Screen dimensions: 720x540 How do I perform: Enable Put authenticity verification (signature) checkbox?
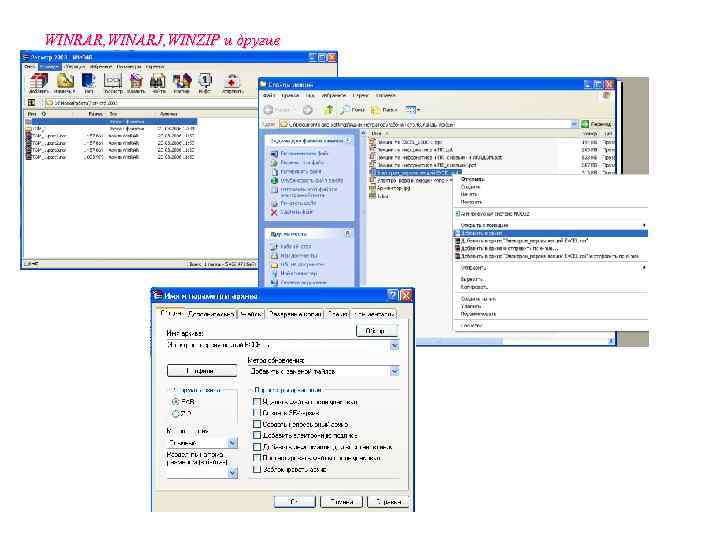(257, 435)
